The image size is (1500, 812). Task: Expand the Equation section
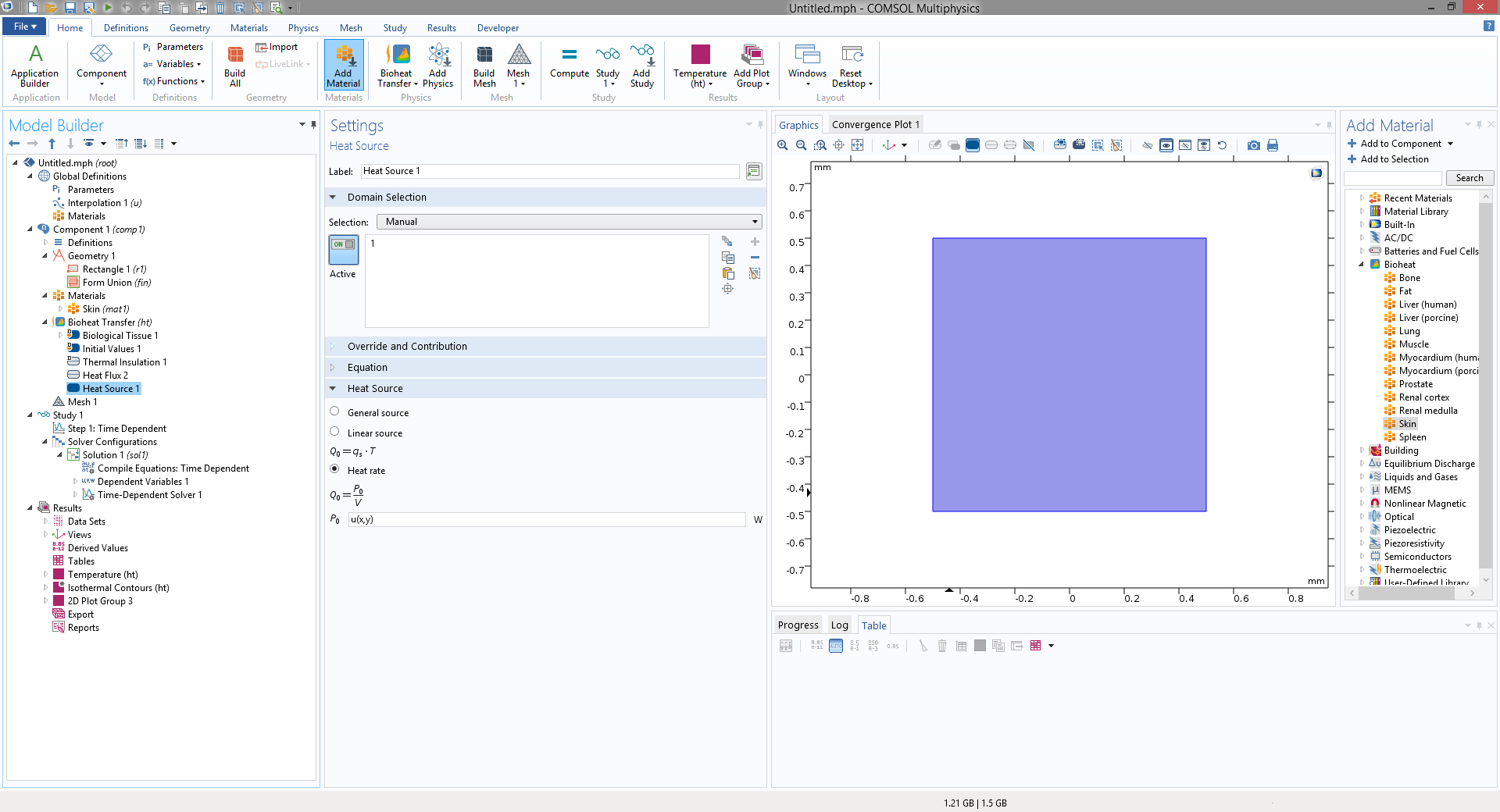pos(367,368)
